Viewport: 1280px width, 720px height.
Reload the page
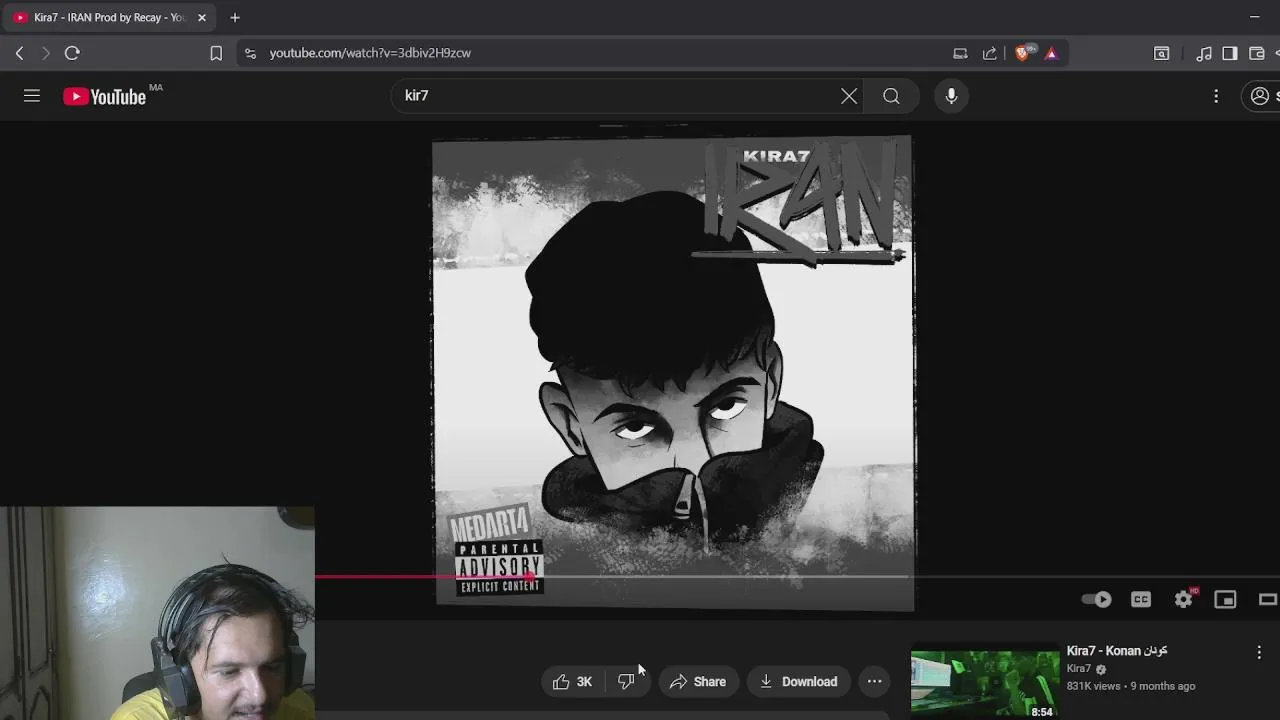pos(72,53)
